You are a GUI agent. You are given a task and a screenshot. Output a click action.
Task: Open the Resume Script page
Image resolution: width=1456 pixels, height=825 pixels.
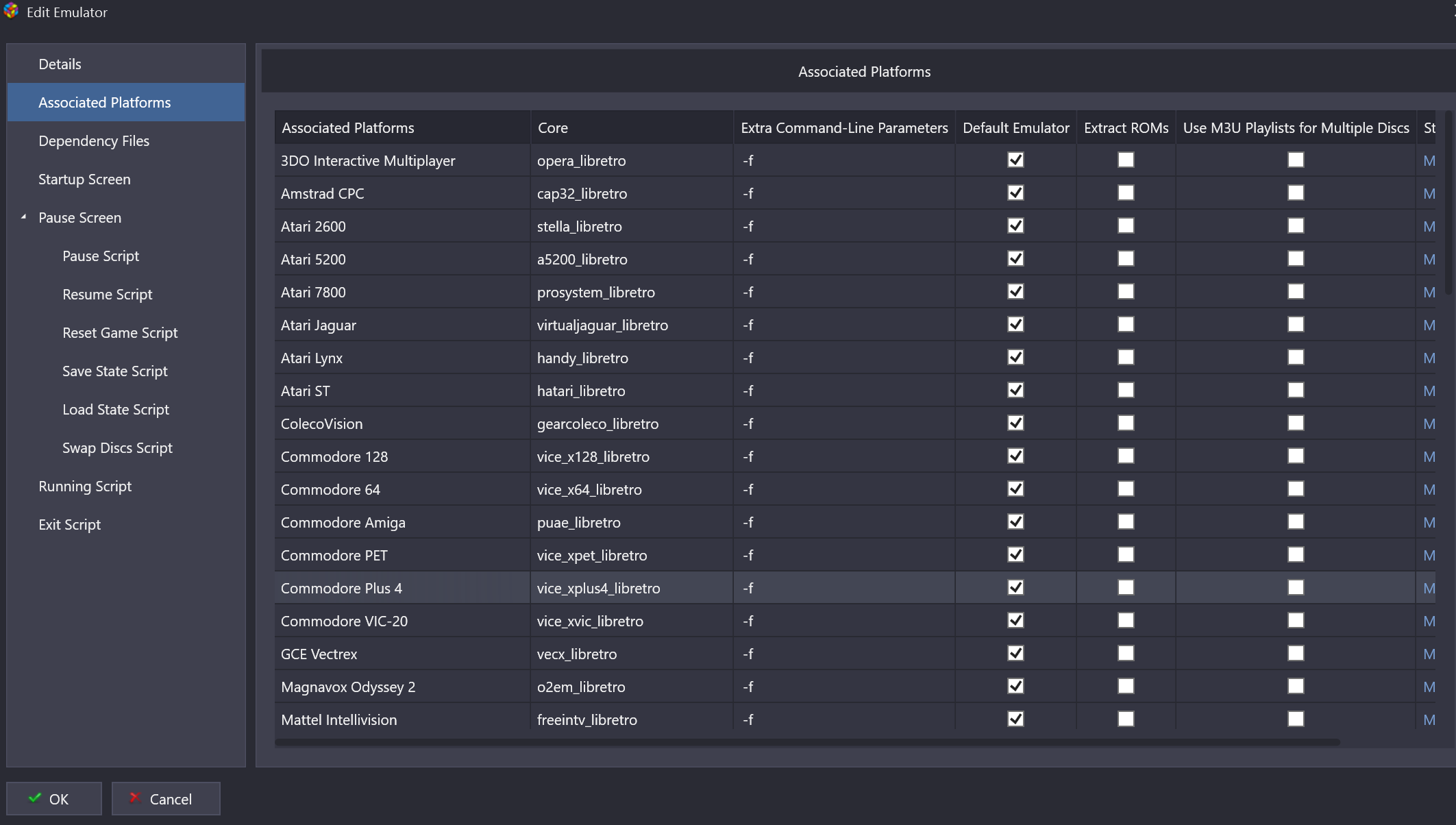pyautogui.click(x=126, y=294)
